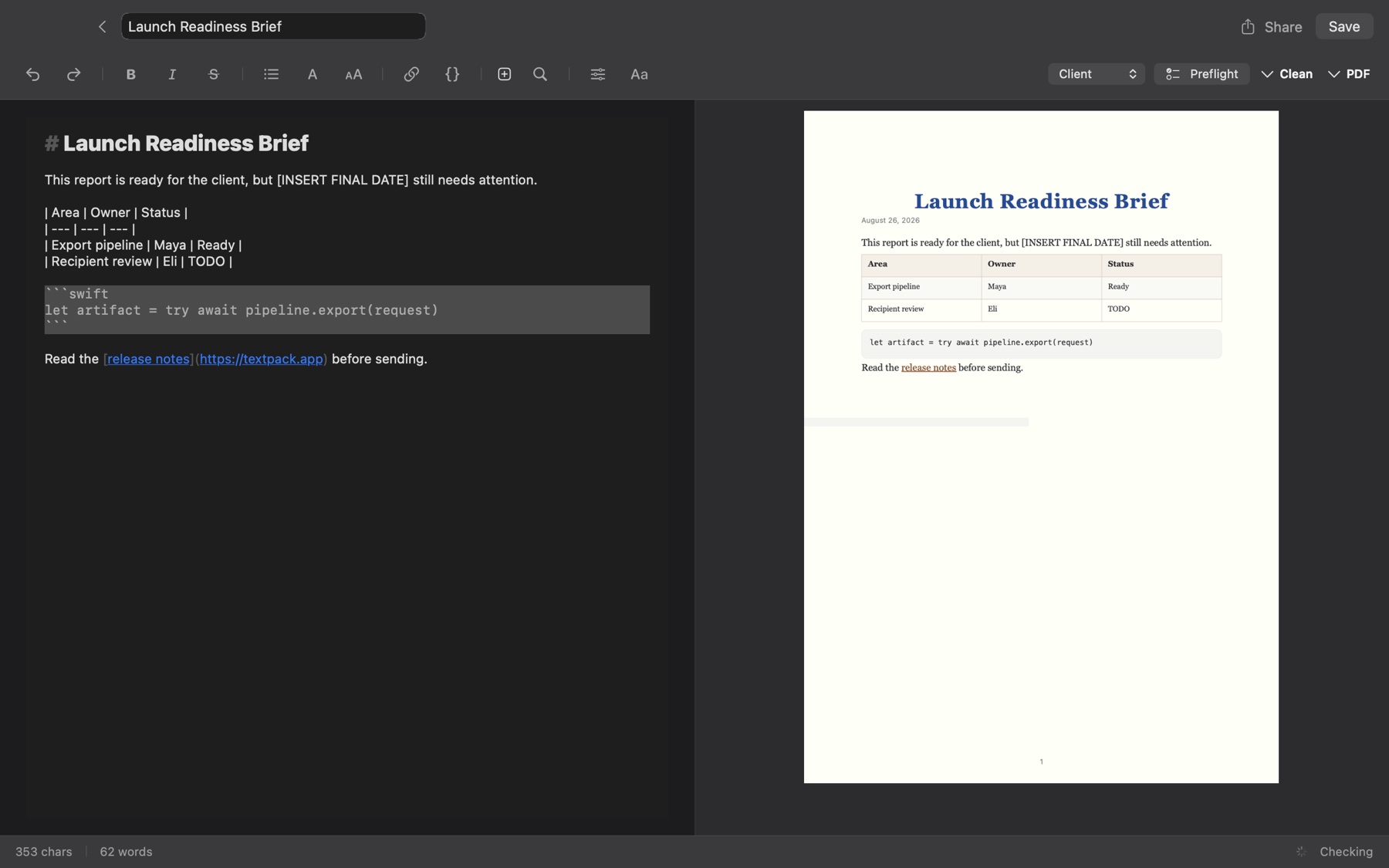
Task: Apply strikethrough formatting
Action: tap(214, 74)
